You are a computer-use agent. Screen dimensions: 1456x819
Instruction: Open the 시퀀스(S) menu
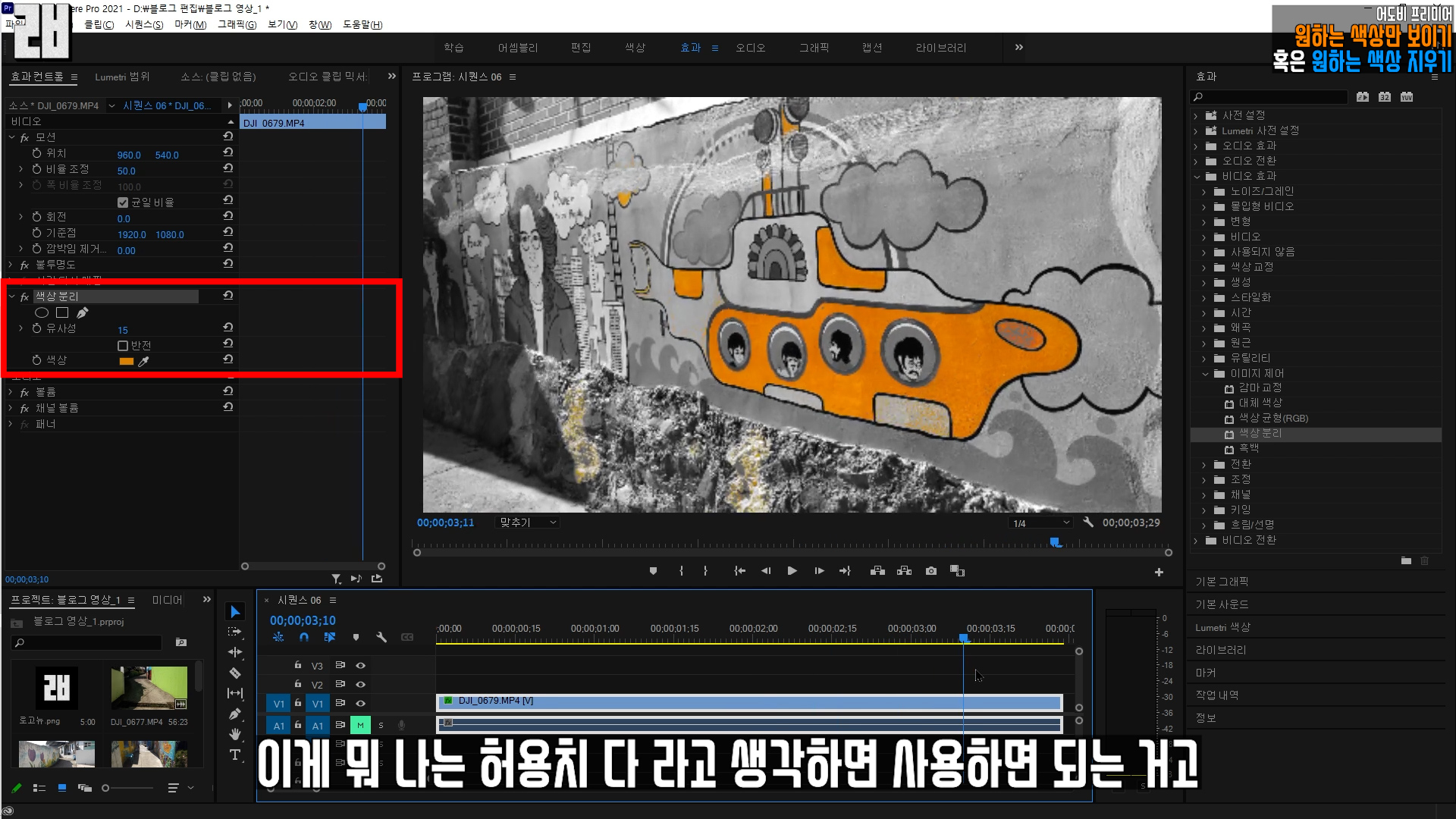(144, 24)
